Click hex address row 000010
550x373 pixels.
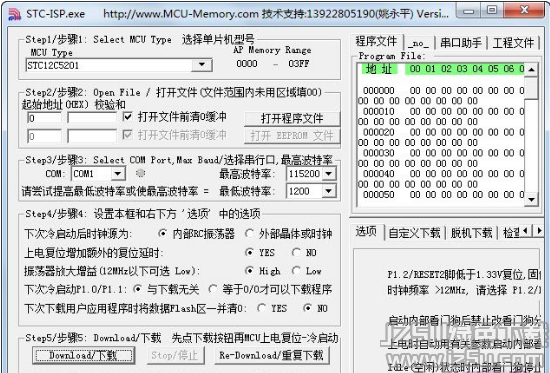pyautogui.click(x=379, y=111)
